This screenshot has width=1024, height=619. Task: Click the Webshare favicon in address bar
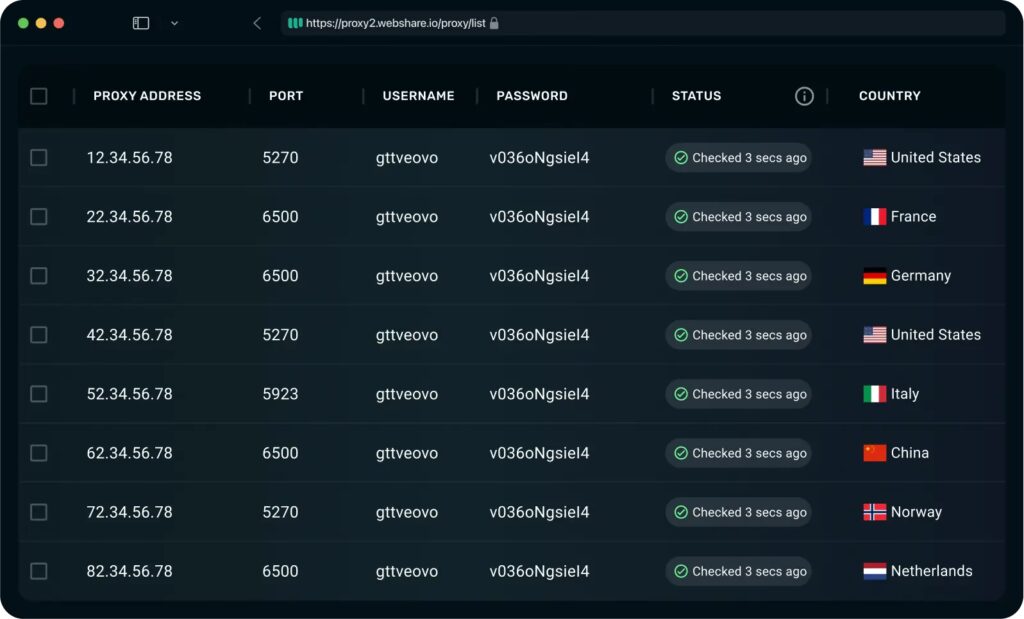point(295,23)
